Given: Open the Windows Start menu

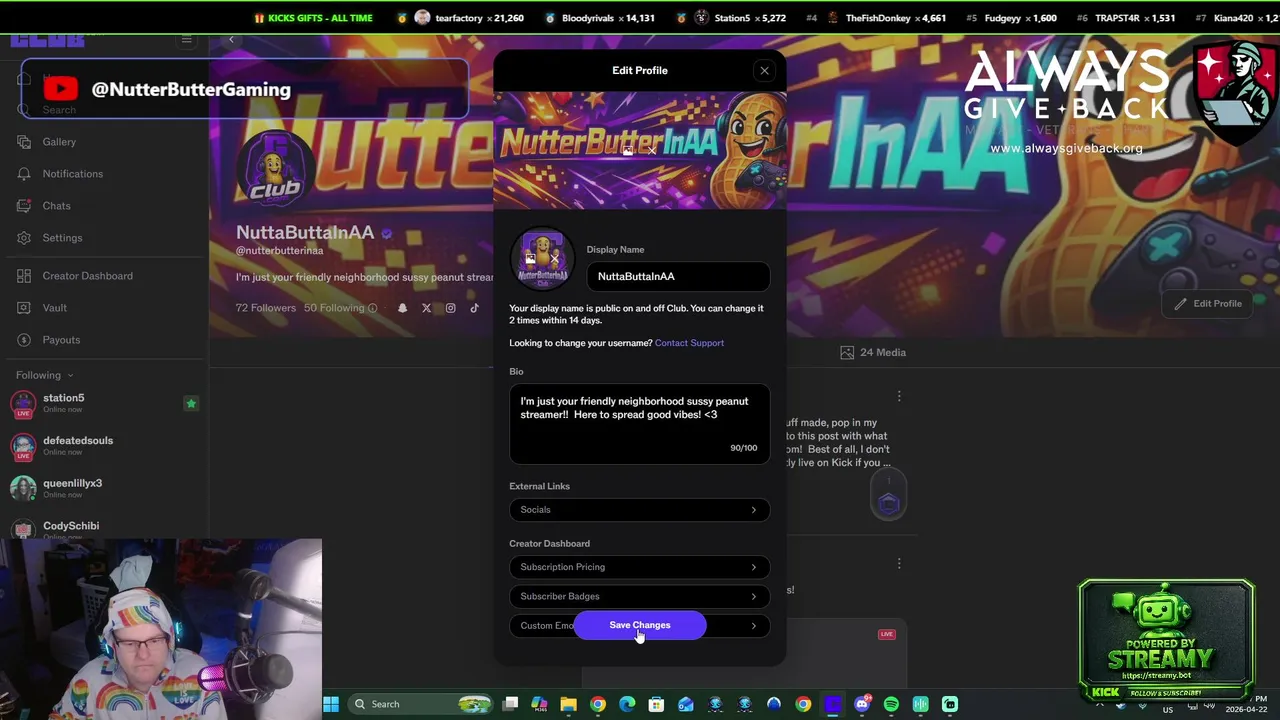Looking at the screenshot, I should [x=331, y=704].
